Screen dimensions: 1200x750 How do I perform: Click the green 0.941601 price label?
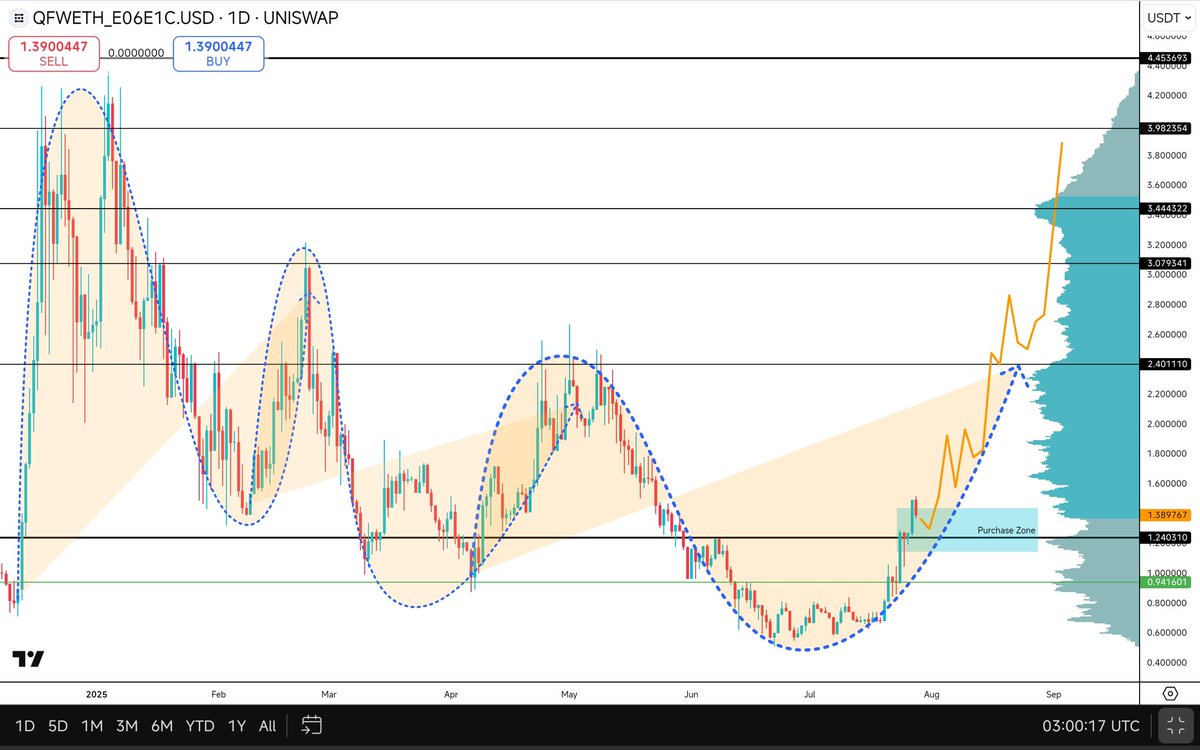[1166, 582]
